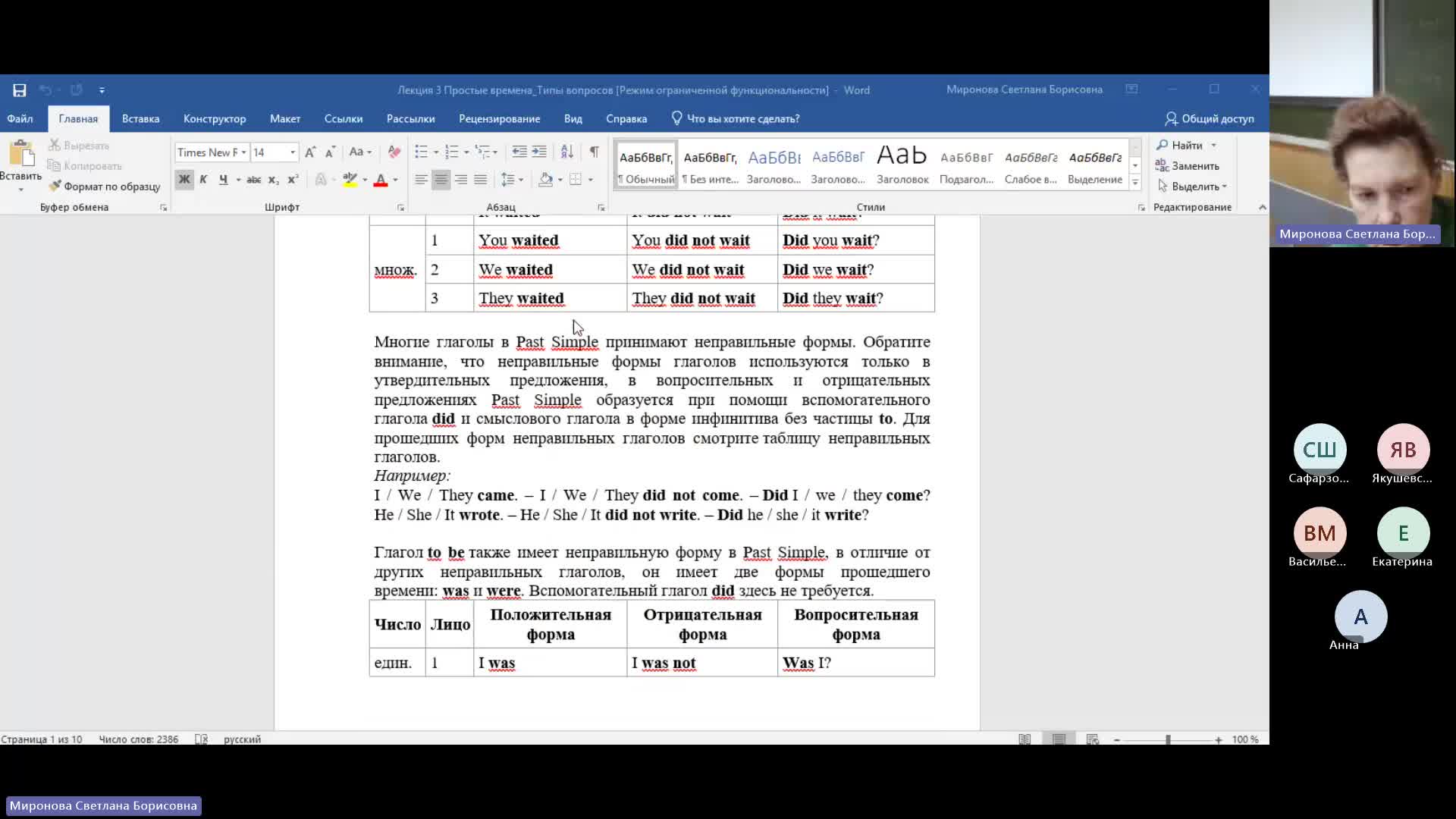Increase font size with the grow font icon
The height and width of the screenshot is (819, 1456).
click(x=310, y=152)
